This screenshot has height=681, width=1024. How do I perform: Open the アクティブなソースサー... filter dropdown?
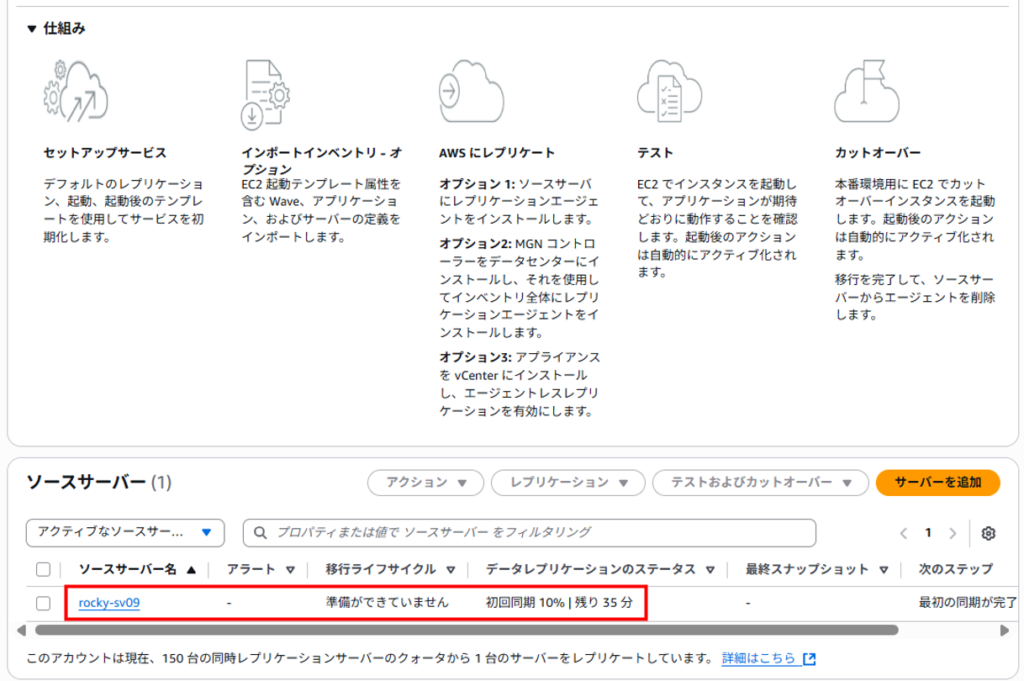[125, 532]
